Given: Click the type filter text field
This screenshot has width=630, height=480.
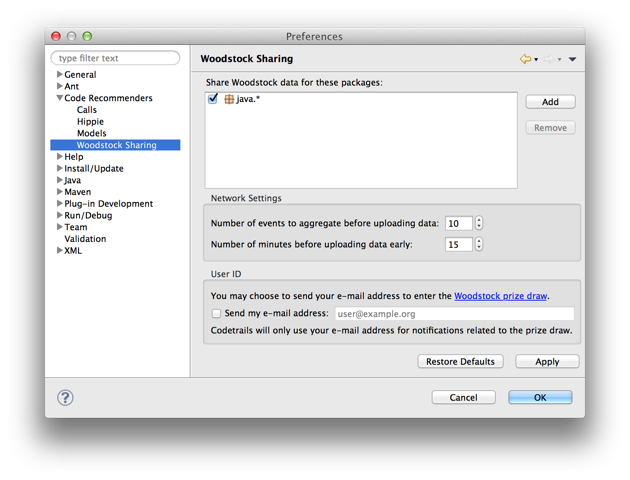Looking at the screenshot, I should pos(115,58).
